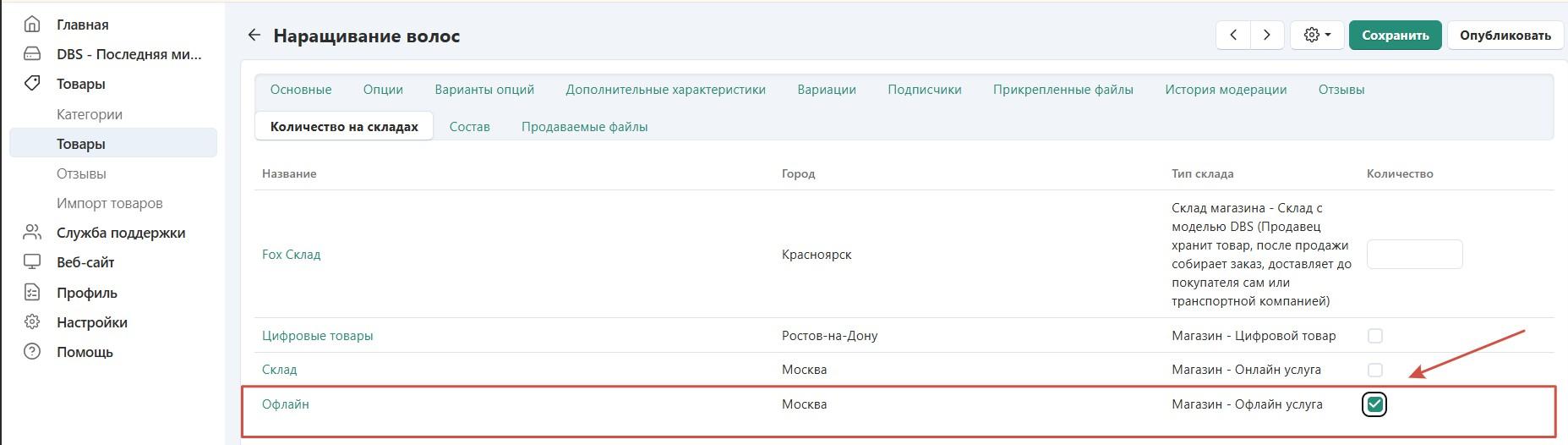Image resolution: width=1568 pixels, height=445 pixels.
Task: Switch to the Вариации tab
Action: (826, 90)
